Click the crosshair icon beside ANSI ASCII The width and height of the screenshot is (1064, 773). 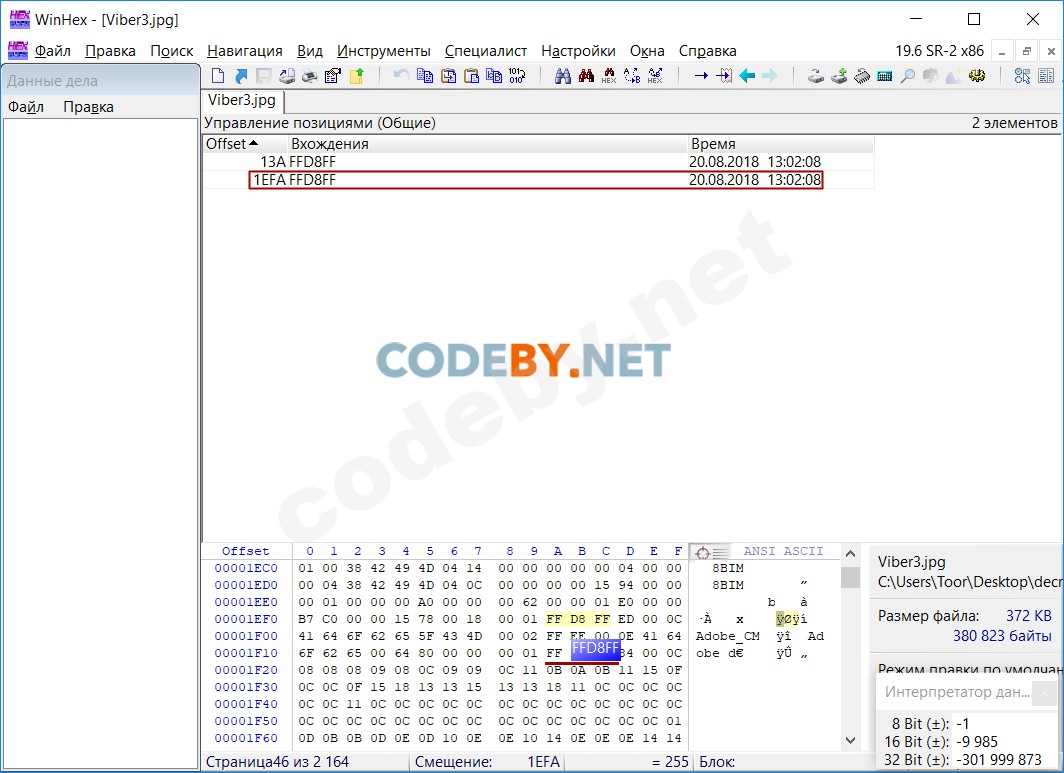(703, 552)
